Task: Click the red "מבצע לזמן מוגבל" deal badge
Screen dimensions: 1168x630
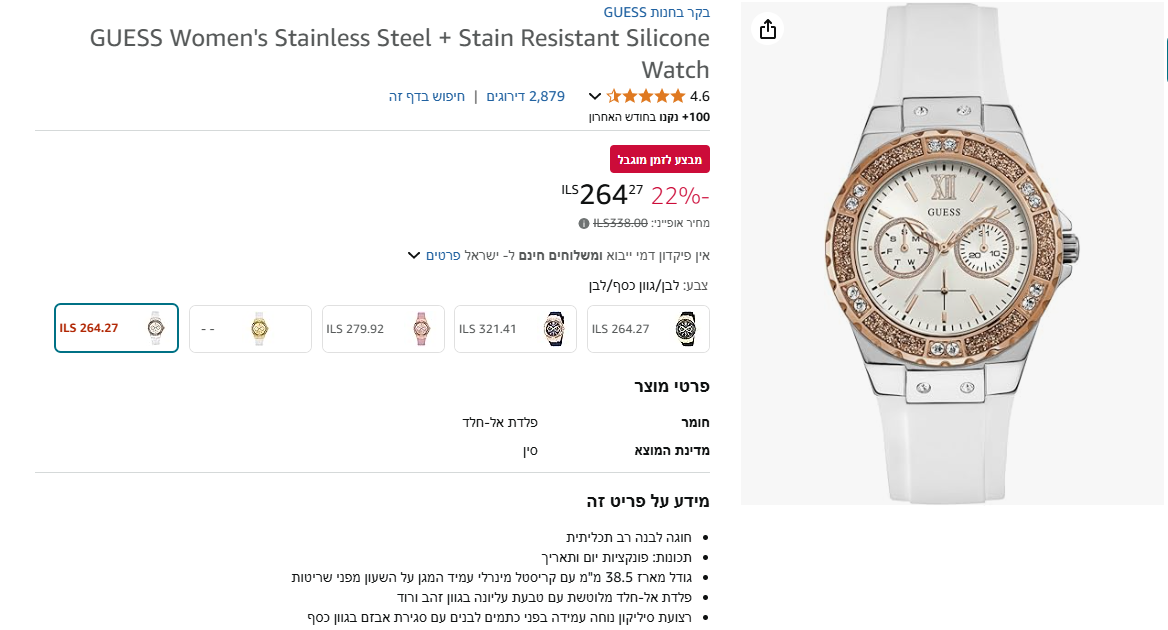Action: (659, 158)
